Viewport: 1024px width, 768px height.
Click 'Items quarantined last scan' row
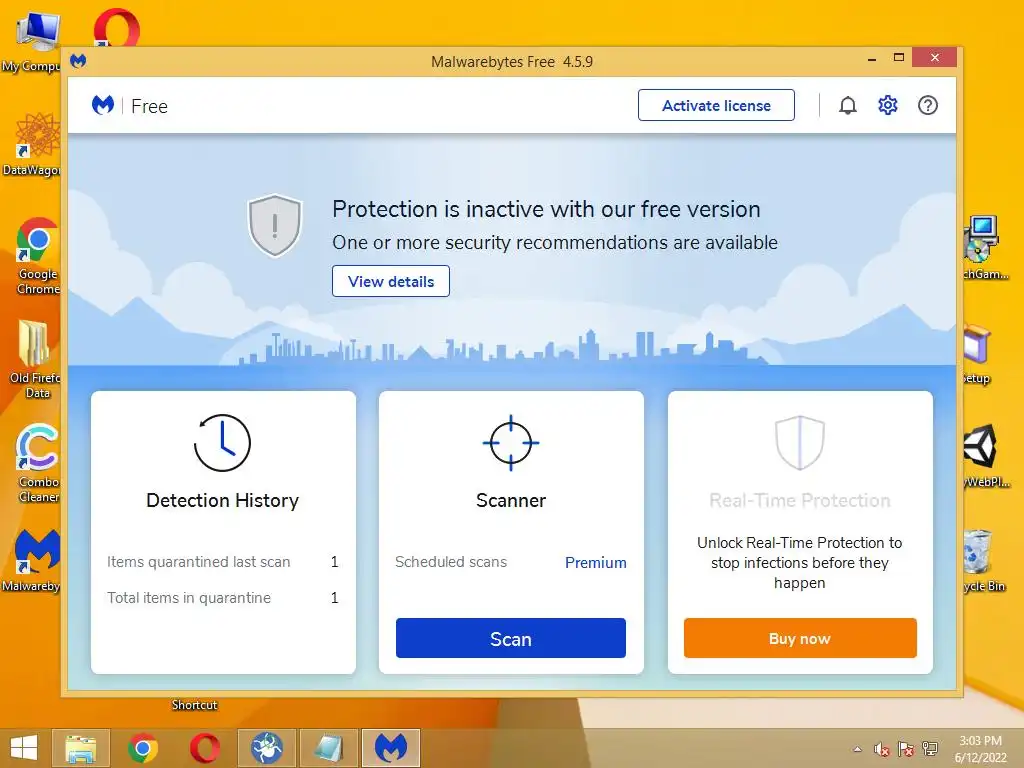coord(223,562)
